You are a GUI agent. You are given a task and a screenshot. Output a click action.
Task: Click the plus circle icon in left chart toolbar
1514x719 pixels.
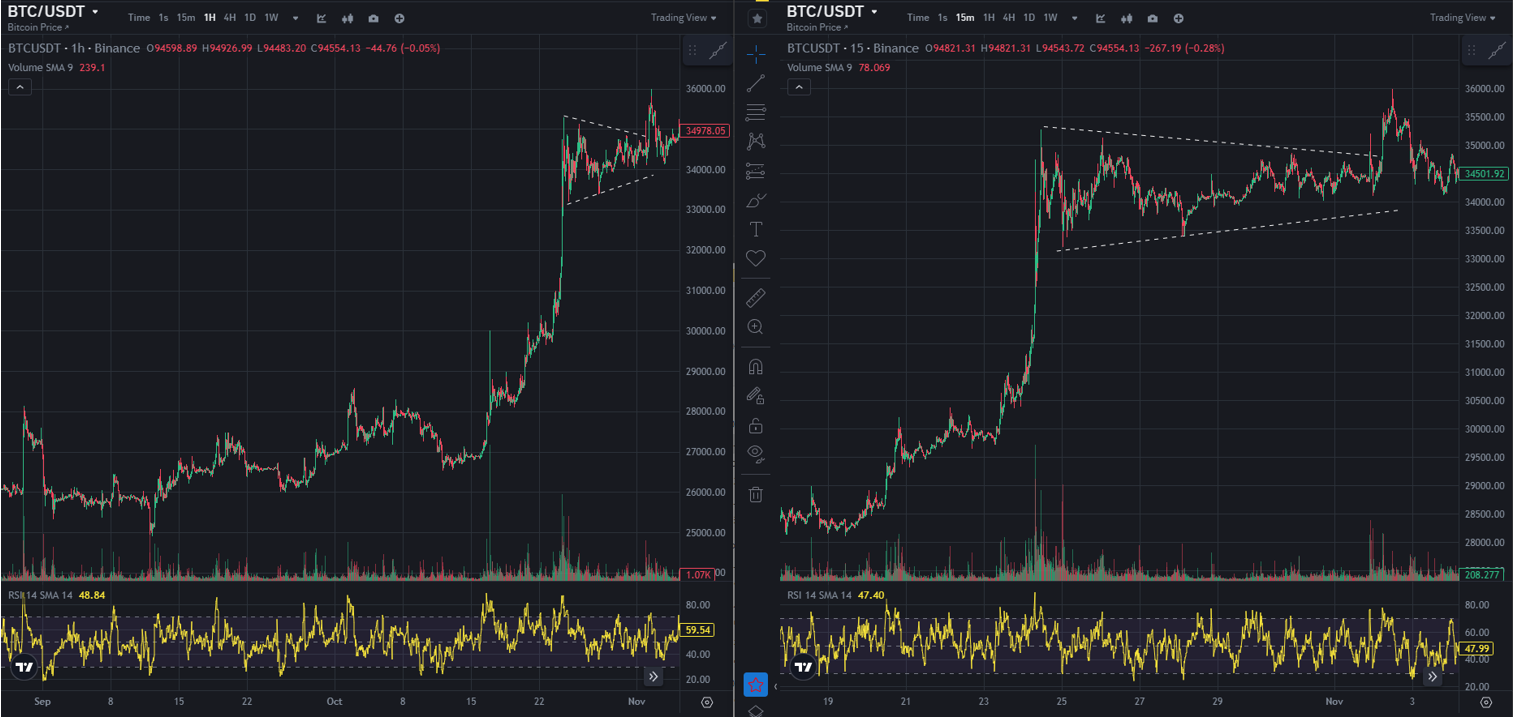click(x=400, y=18)
